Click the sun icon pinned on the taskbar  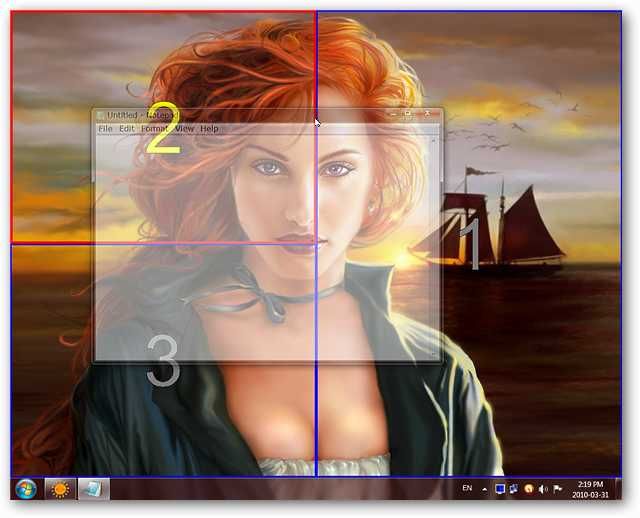[60, 489]
